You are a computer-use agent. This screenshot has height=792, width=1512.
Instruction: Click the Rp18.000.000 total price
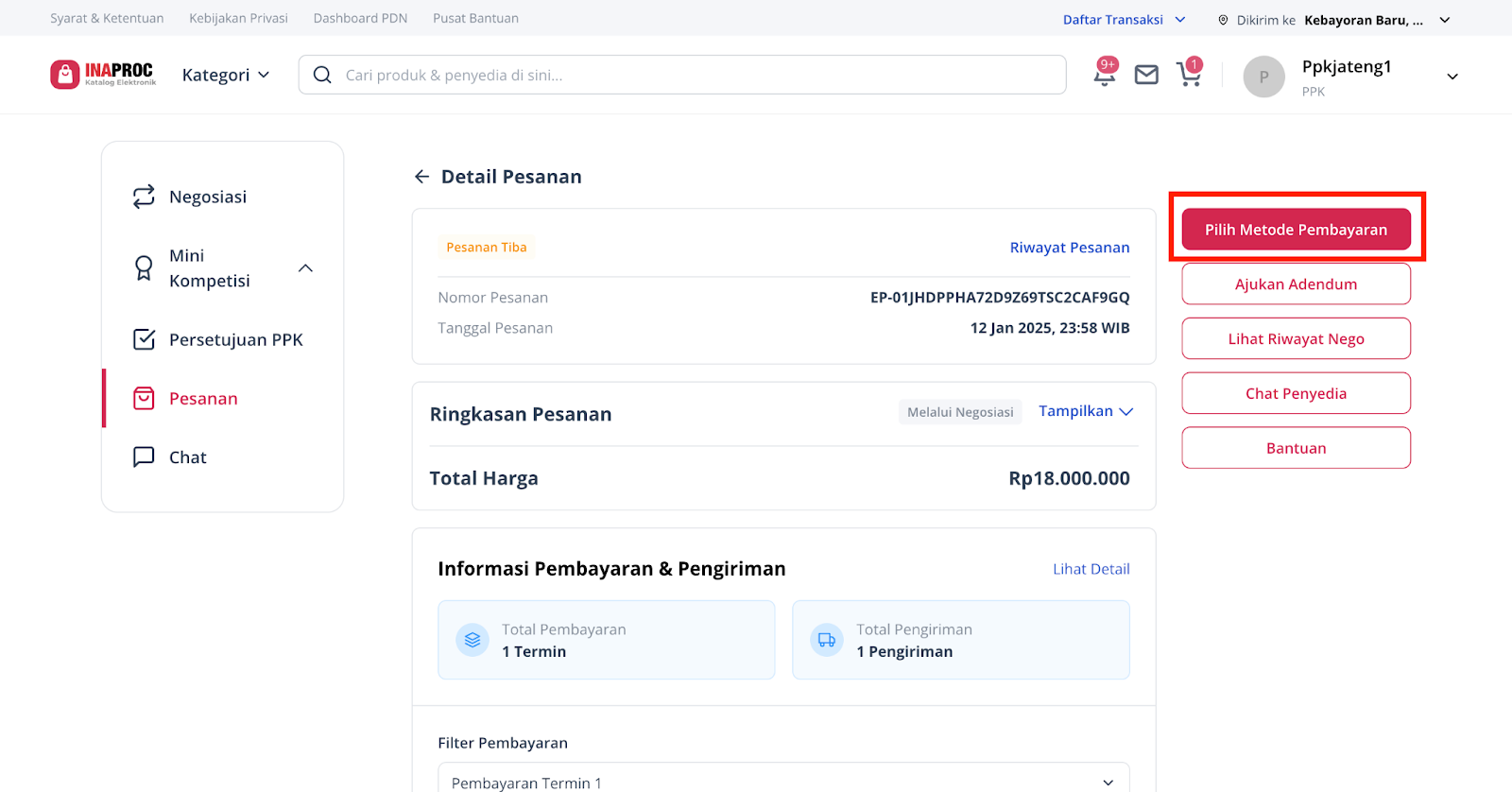[1069, 478]
